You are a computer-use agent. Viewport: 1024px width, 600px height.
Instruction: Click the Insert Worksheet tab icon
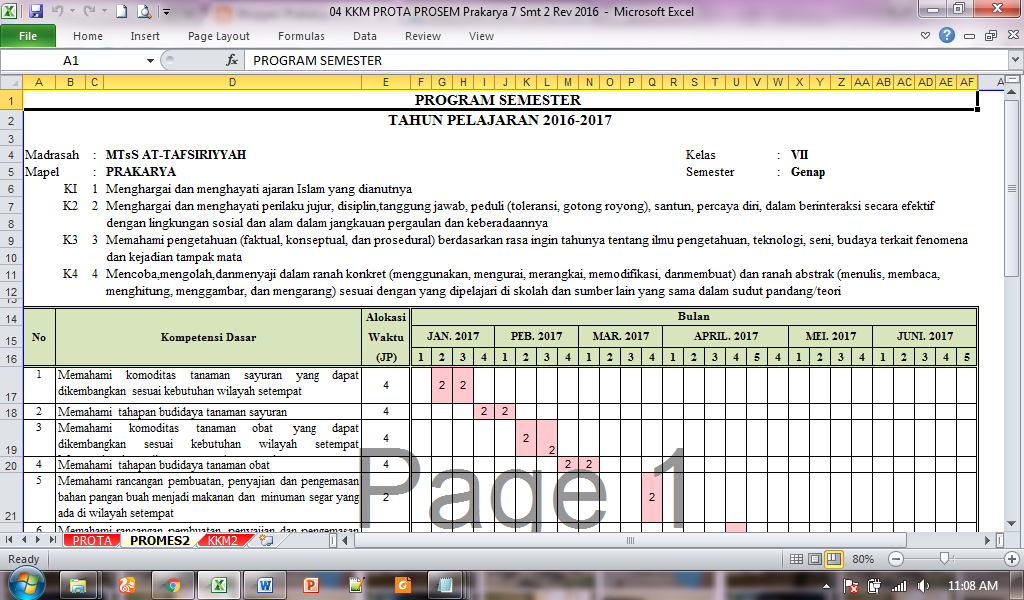pyautogui.click(x=266, y=540)
